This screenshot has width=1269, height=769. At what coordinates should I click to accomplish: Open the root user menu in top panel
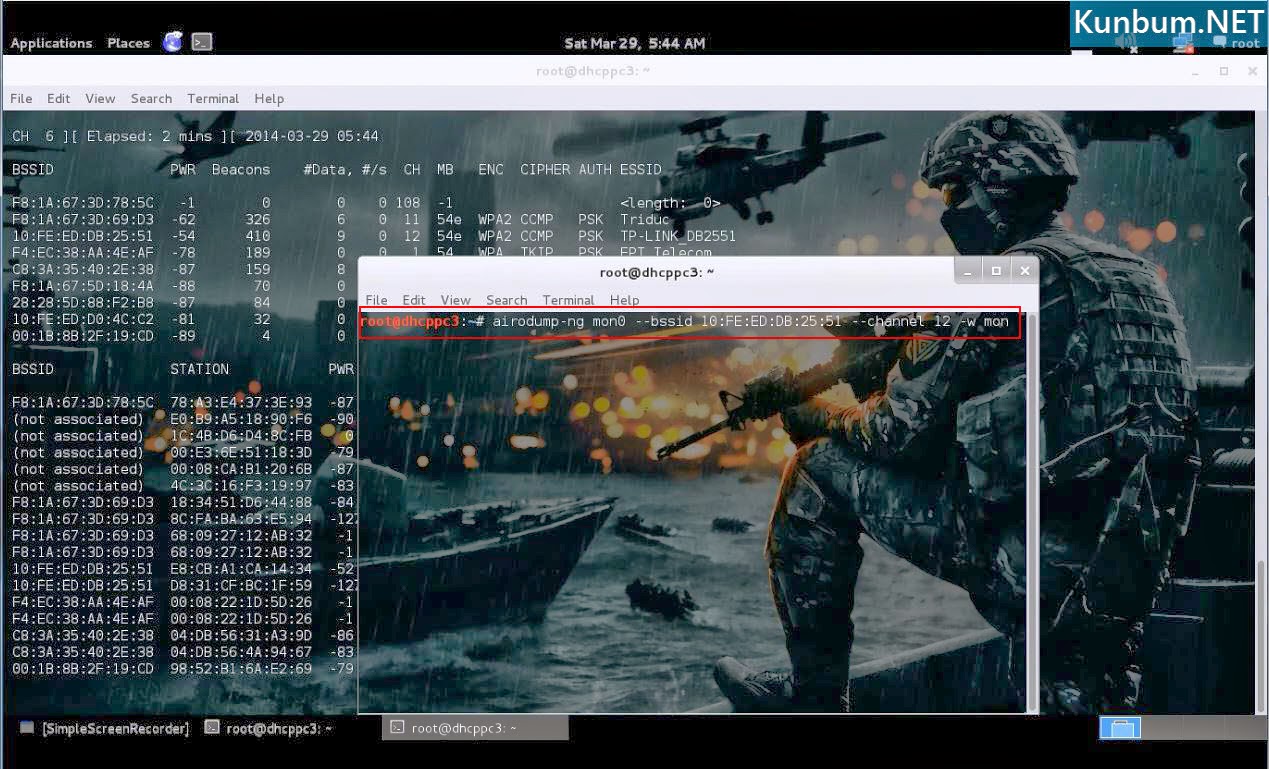click(x=1237, y=44)
